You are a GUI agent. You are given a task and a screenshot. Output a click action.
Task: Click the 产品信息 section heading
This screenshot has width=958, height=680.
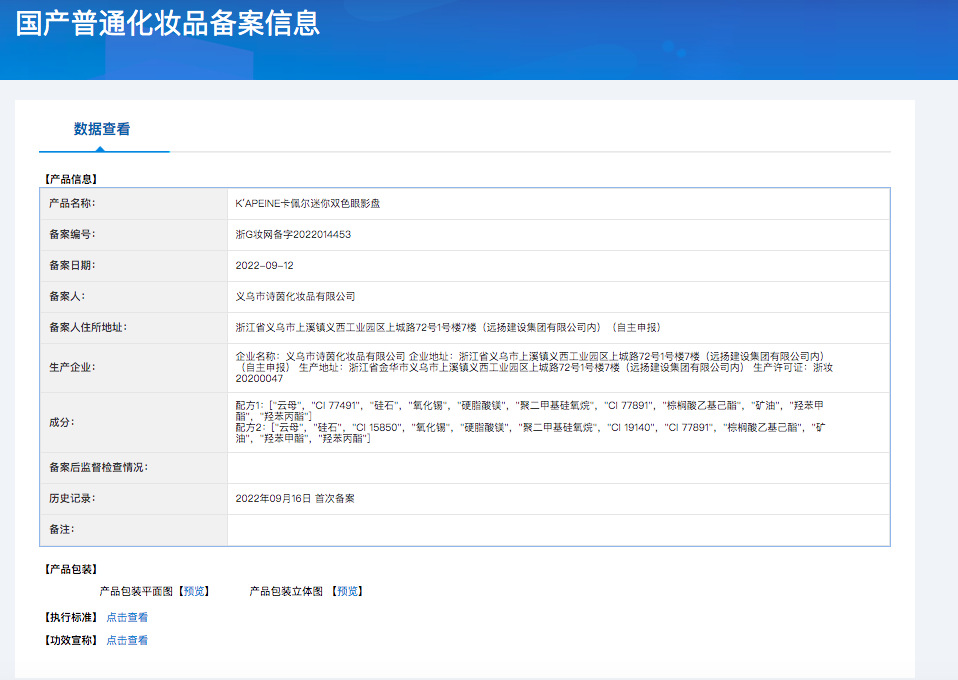point(70,179)
